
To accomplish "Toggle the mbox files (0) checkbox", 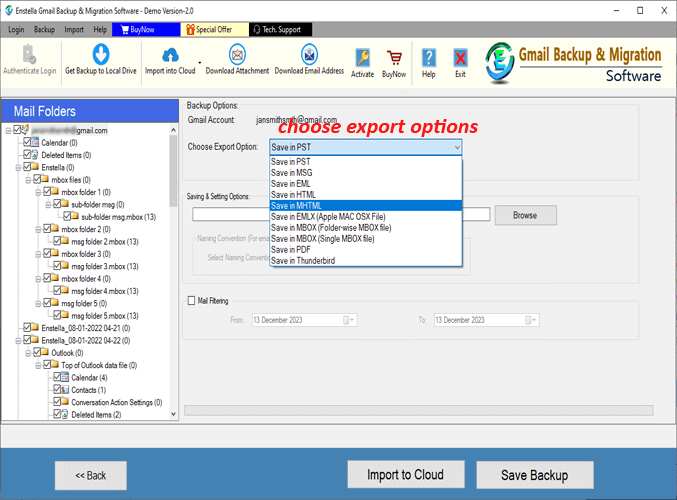I will pos(38,179).
